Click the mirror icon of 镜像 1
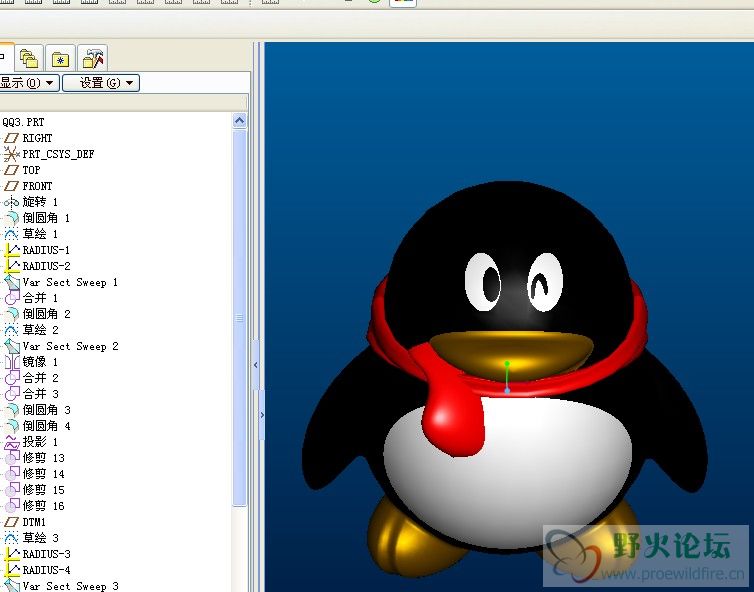The height and width of the screenshot is (592, 754). coord(12,362)
